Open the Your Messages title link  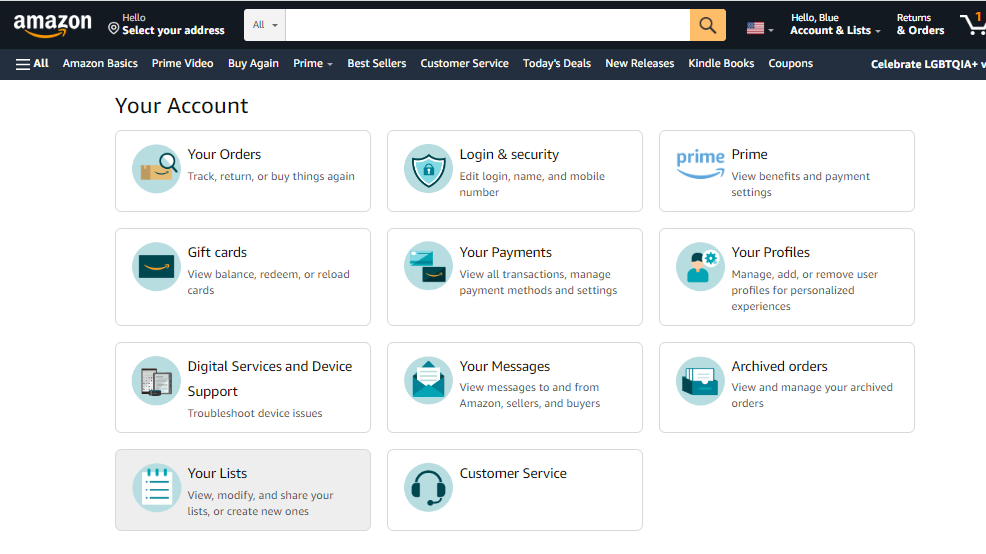pos(505,367)
